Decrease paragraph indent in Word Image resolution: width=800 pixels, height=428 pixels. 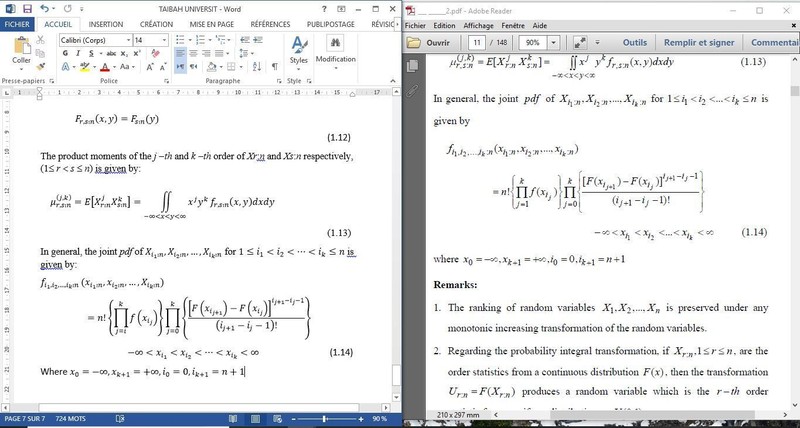[x=245, y=40]
